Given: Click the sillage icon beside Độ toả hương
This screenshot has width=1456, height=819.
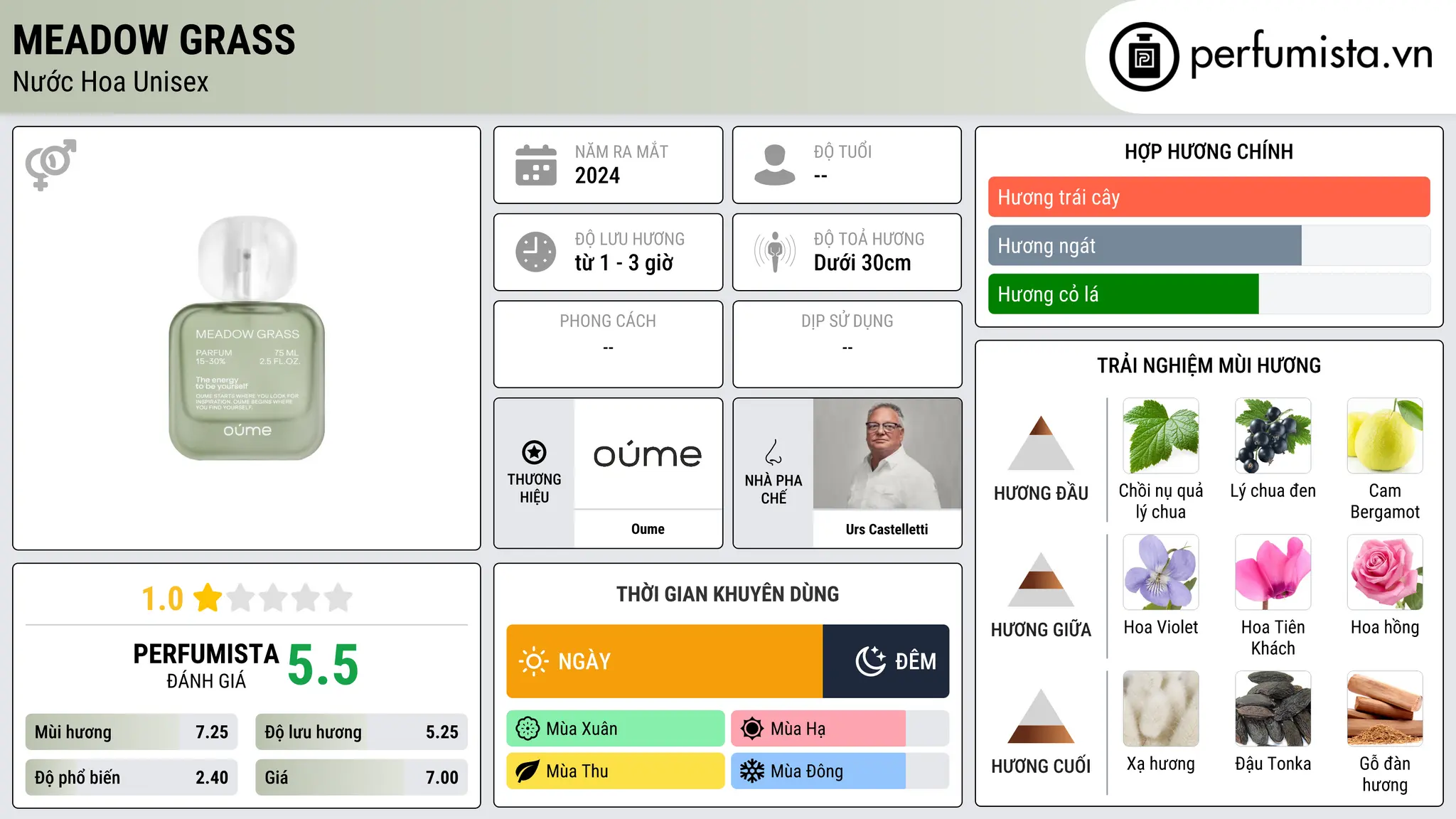Looking at the screenshot, I should pos(775,252).
